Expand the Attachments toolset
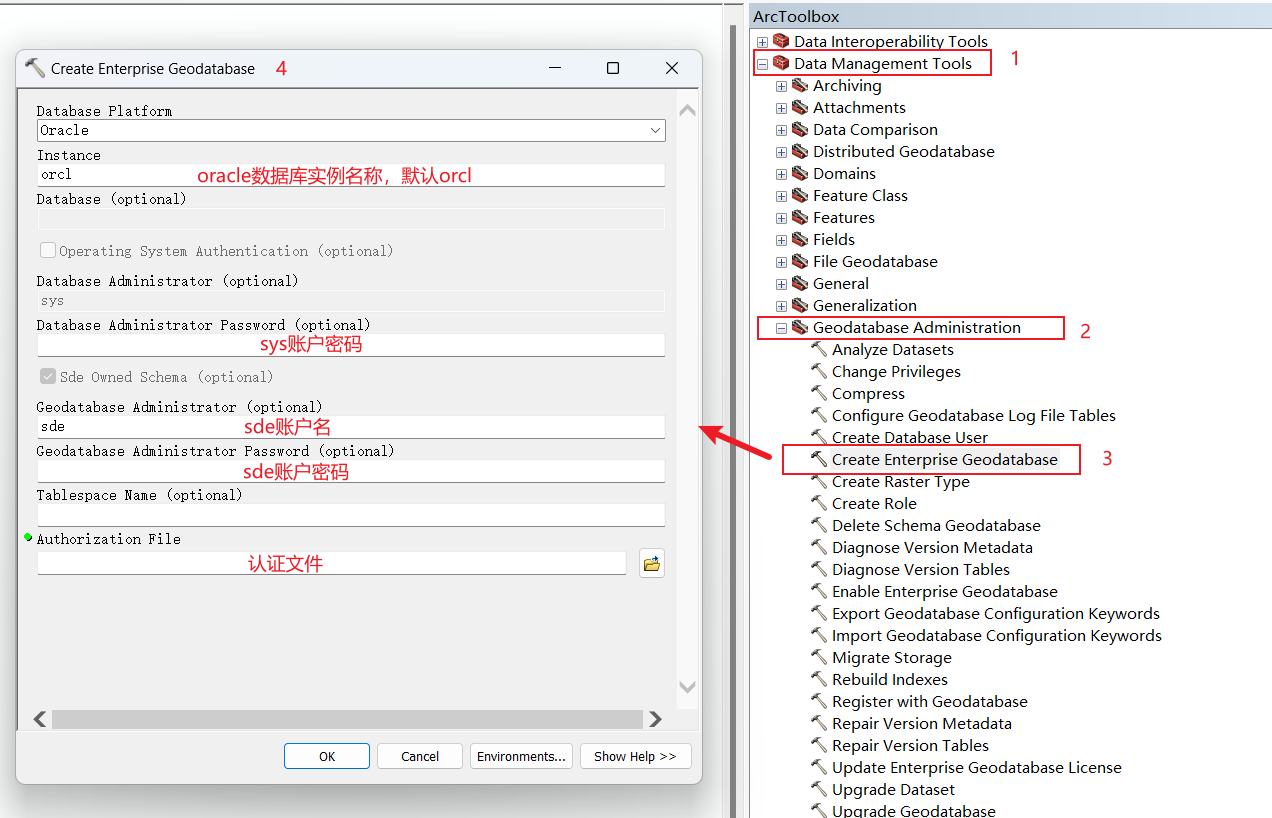1272x818 pixels. click(781, 108)
